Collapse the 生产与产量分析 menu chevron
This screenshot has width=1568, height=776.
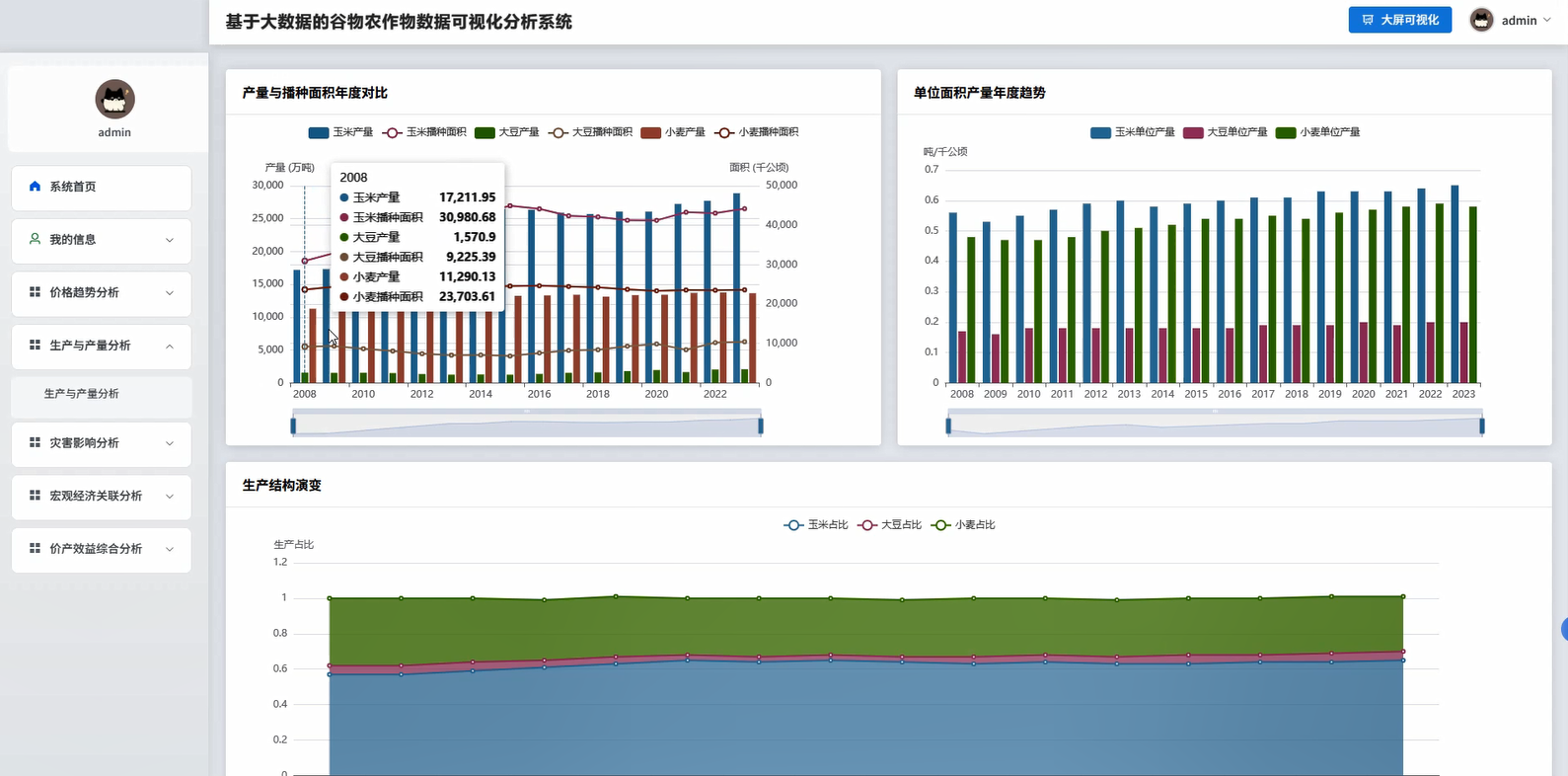[x=170, y=346]
